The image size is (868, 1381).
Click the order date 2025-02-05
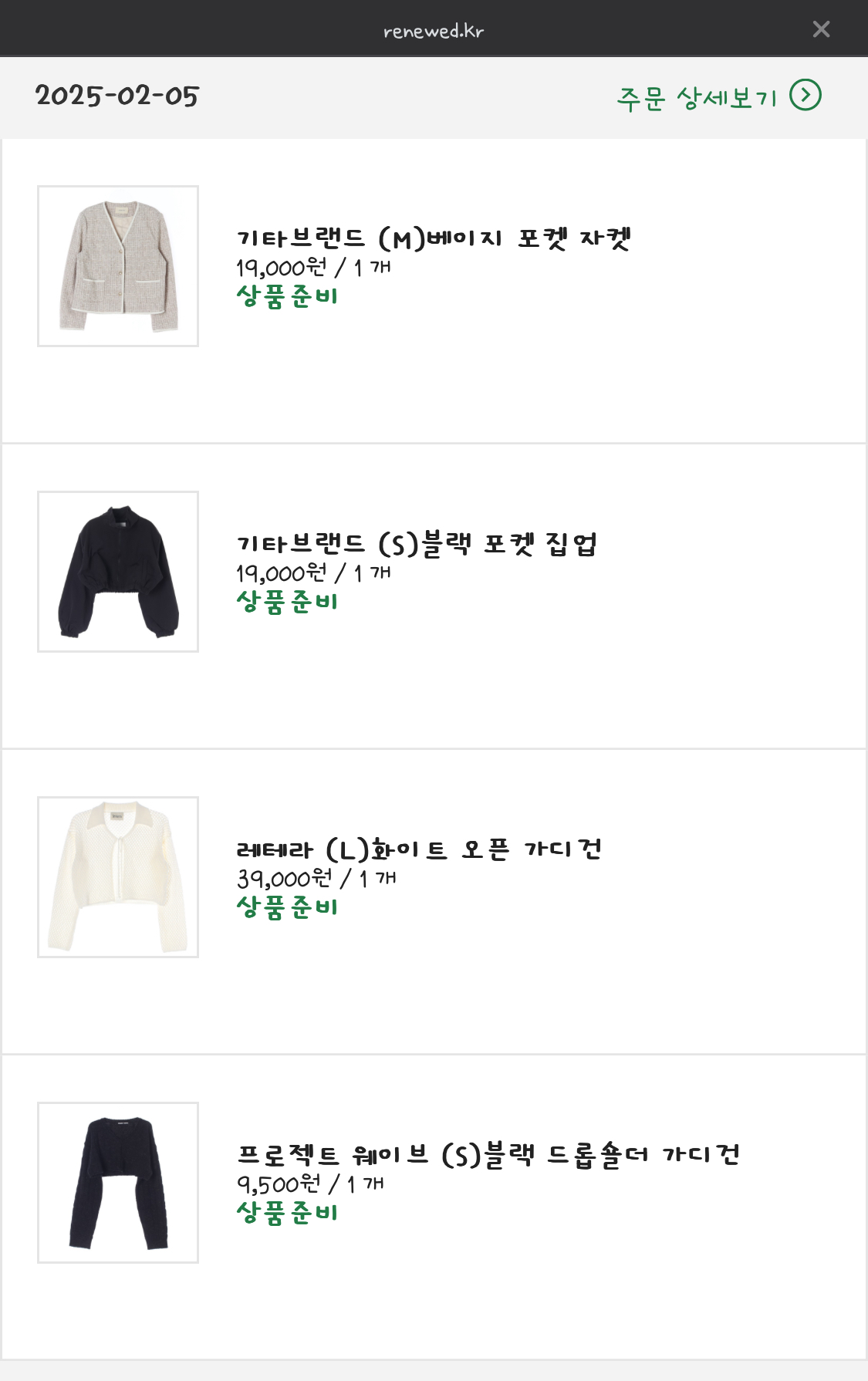pos(117,96)
